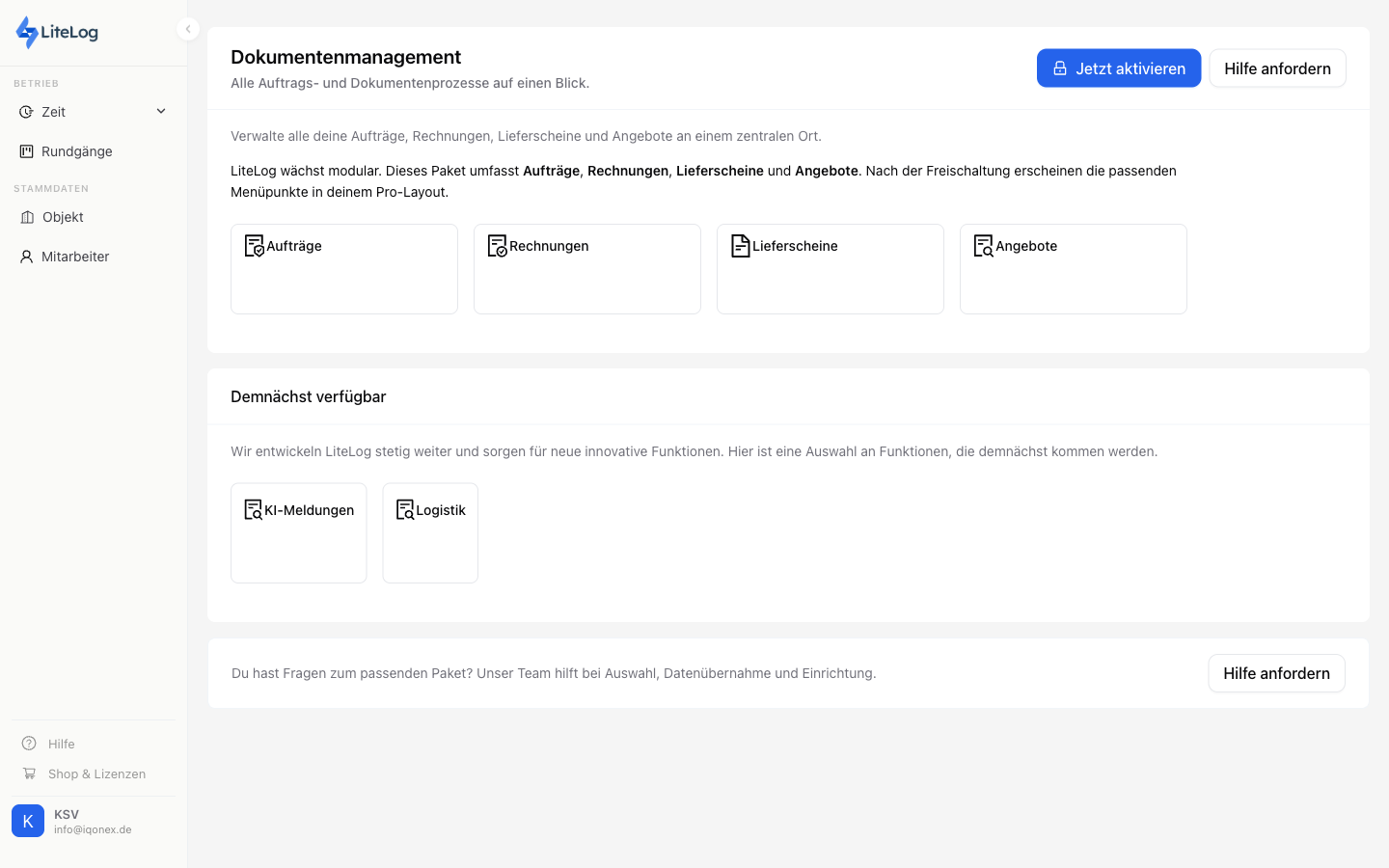Image resolution: width=1389 pixels, height=868 pixels.
Task: Click the Lieferscheine document icon
Action: 741,246
